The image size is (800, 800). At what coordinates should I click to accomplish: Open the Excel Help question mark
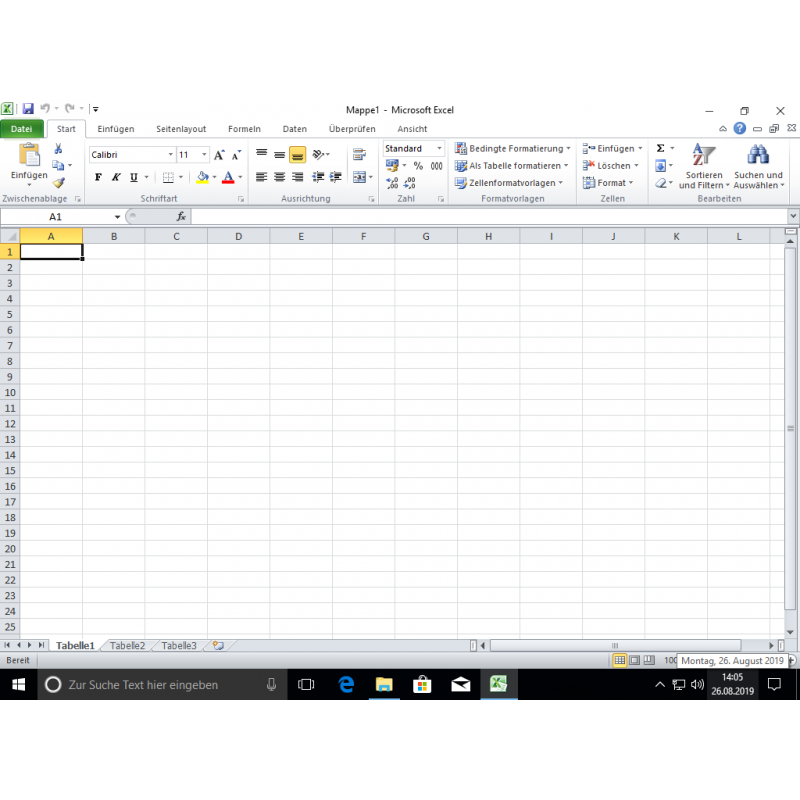pyautogui.click(x=739, y=129)
